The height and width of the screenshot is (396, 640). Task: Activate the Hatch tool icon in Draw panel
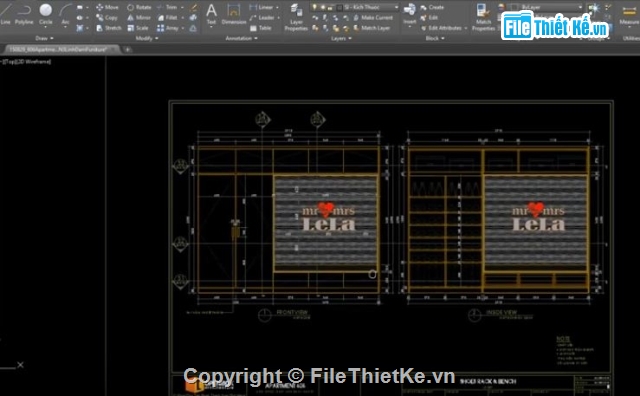(x=80, y=28)
